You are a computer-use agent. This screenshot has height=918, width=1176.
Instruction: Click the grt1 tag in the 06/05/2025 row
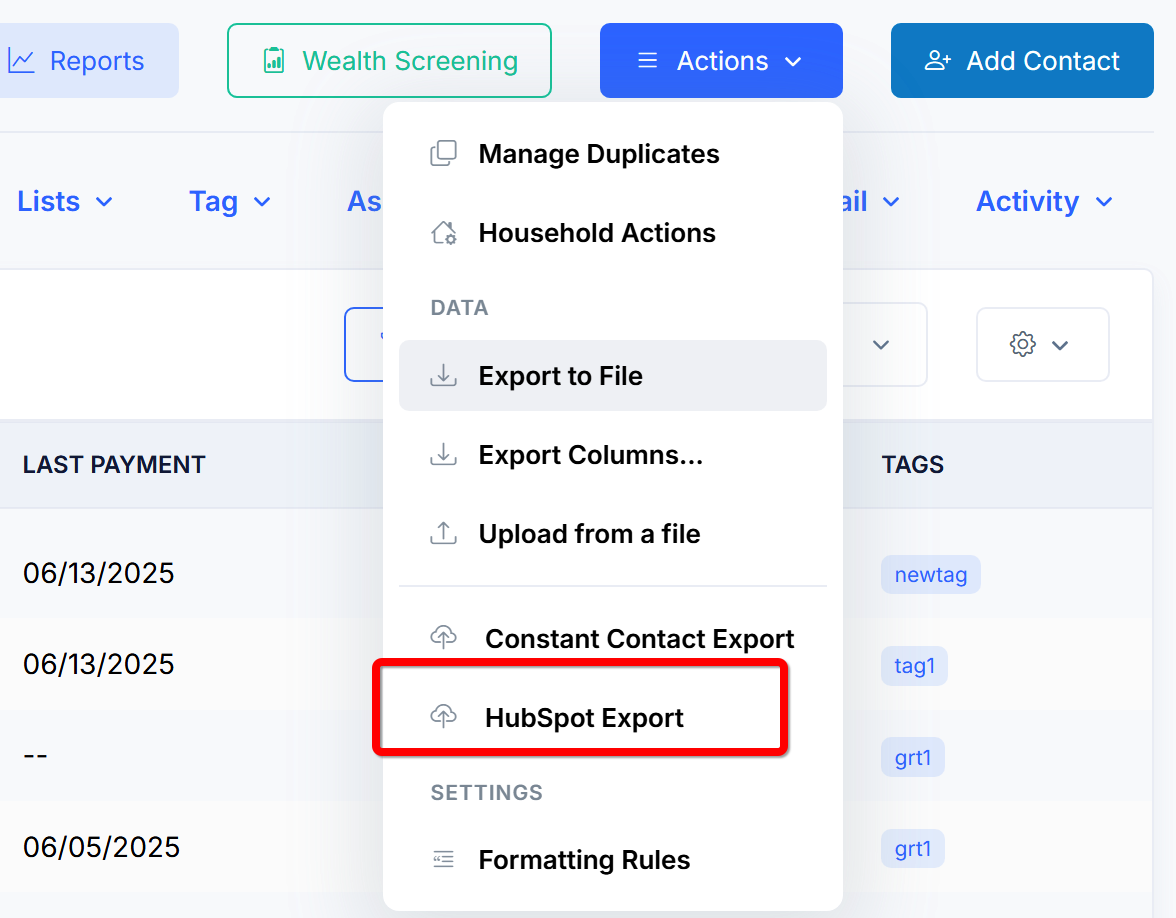[x=913, y=848]
